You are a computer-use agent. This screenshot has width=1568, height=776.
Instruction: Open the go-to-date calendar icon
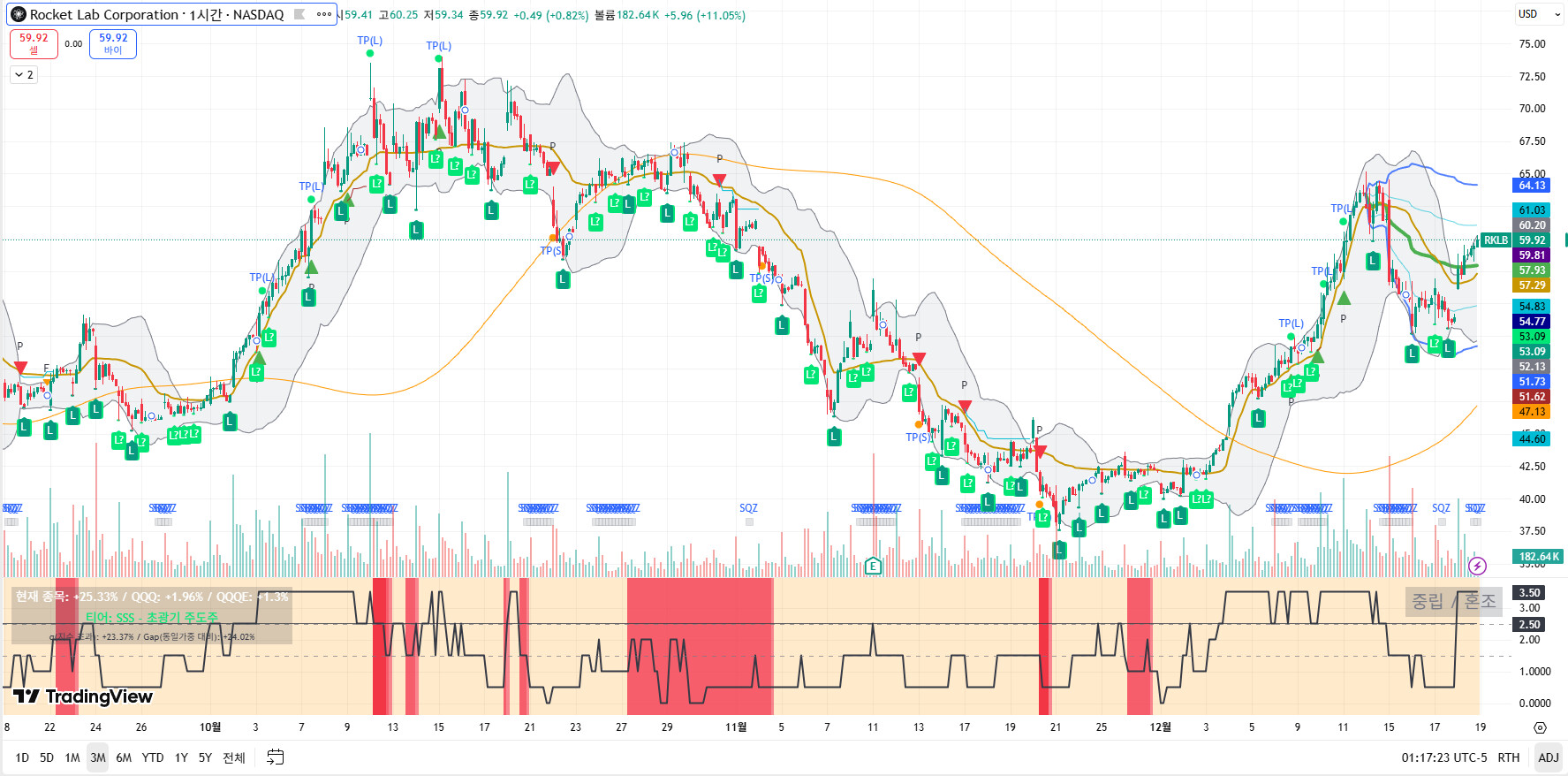coord(275,757)
